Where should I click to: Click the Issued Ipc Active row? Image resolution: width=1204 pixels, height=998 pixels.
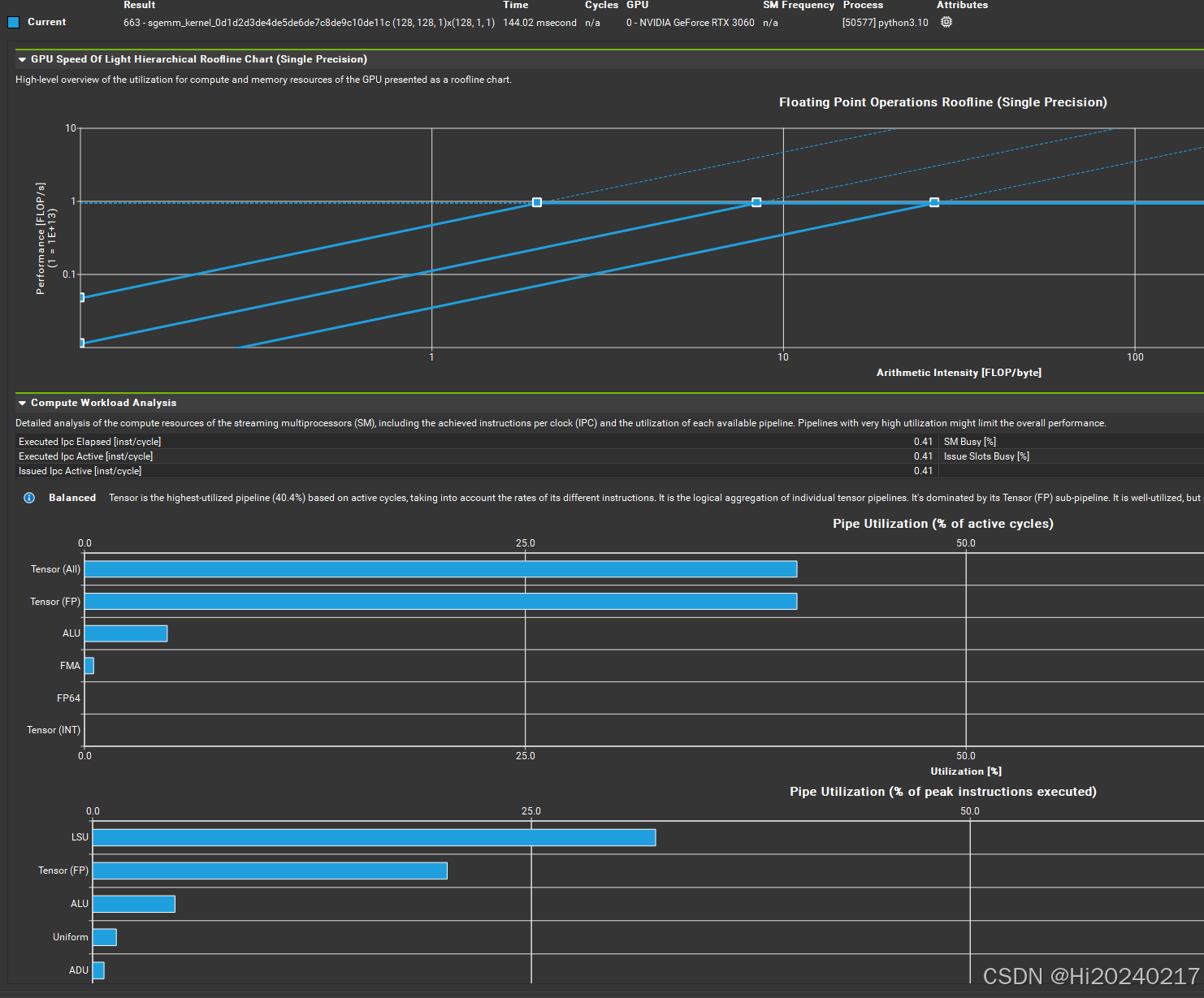pyautogui.click(x=476, y=471)
